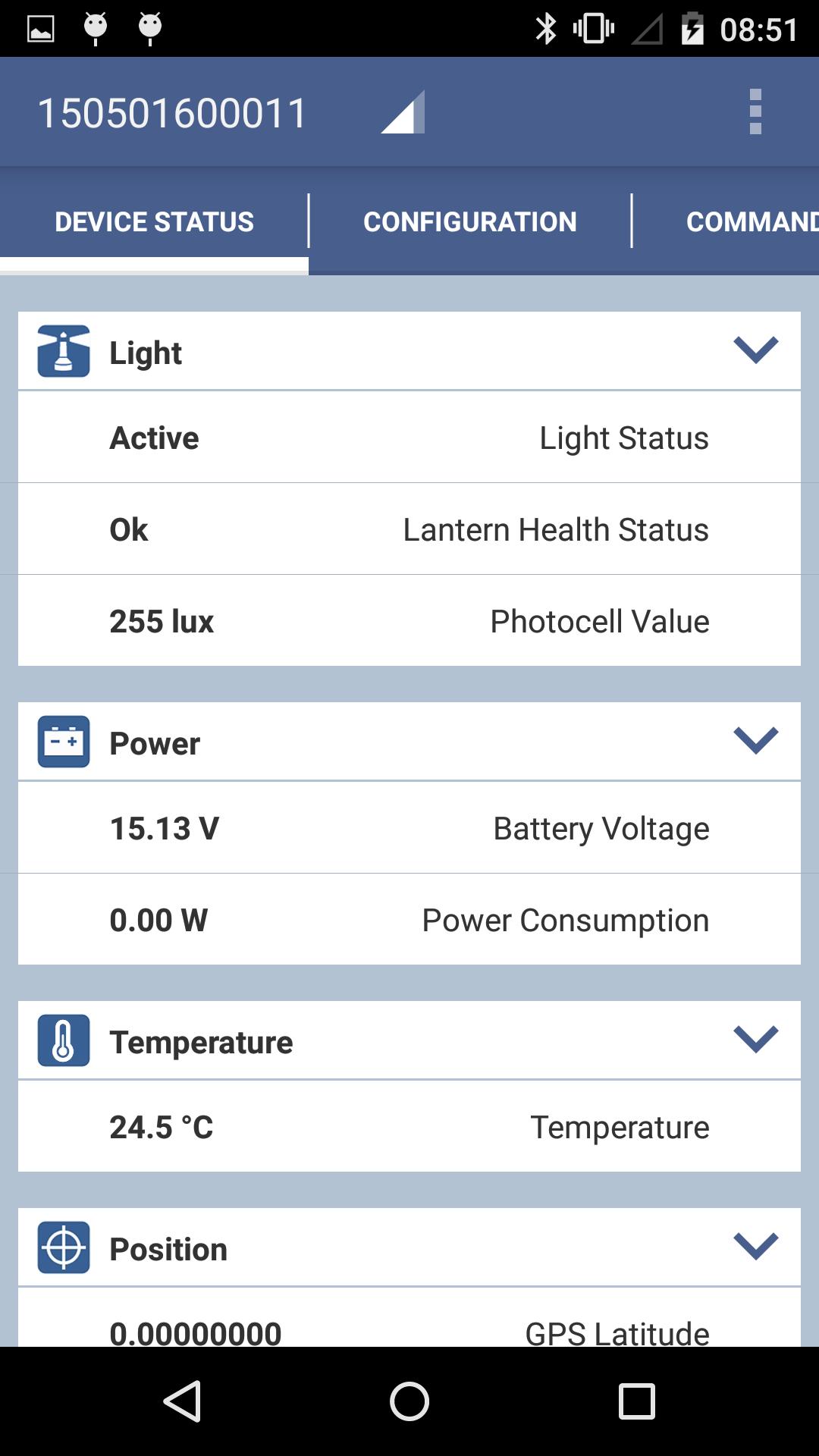Collapse the Position section chevron
Image resolution: width=819 pixels, height=1456 pixels.
point(755,1246)
